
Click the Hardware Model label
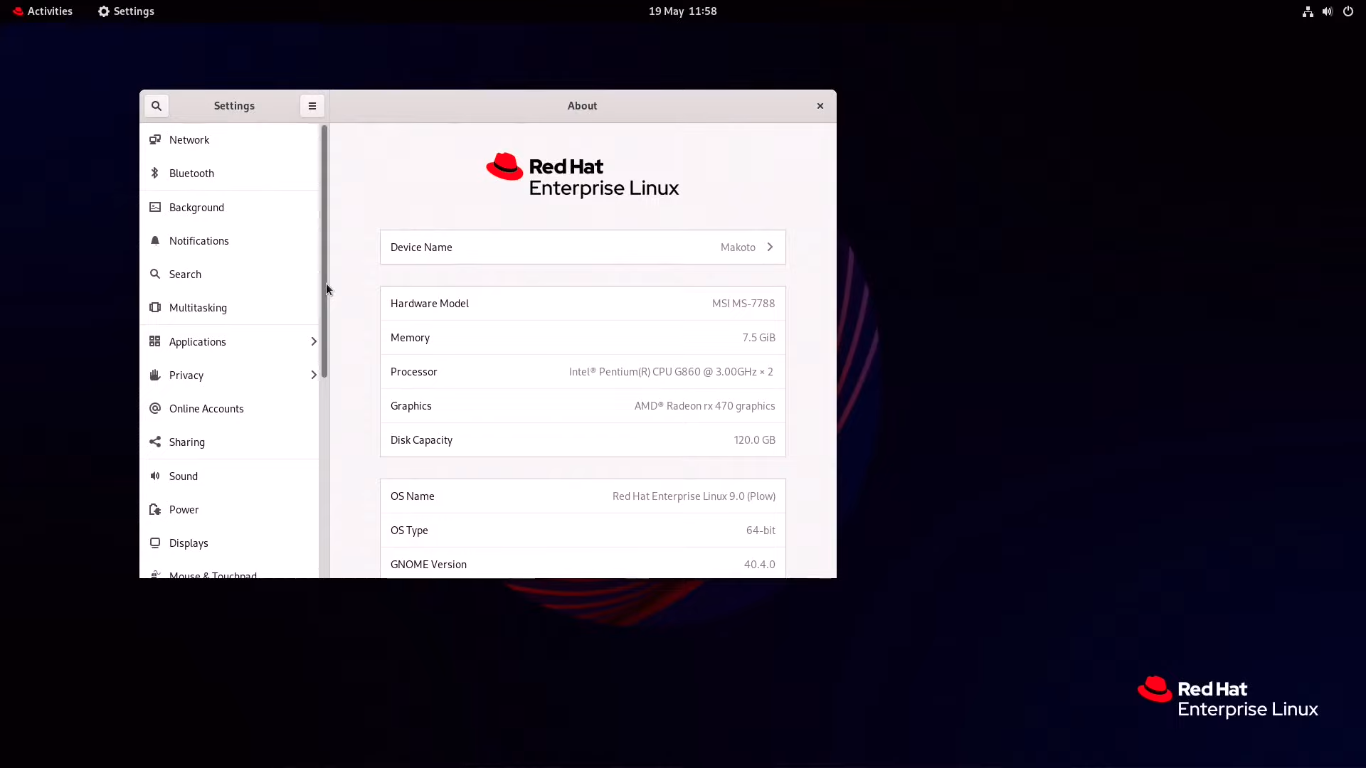point(430,303)
